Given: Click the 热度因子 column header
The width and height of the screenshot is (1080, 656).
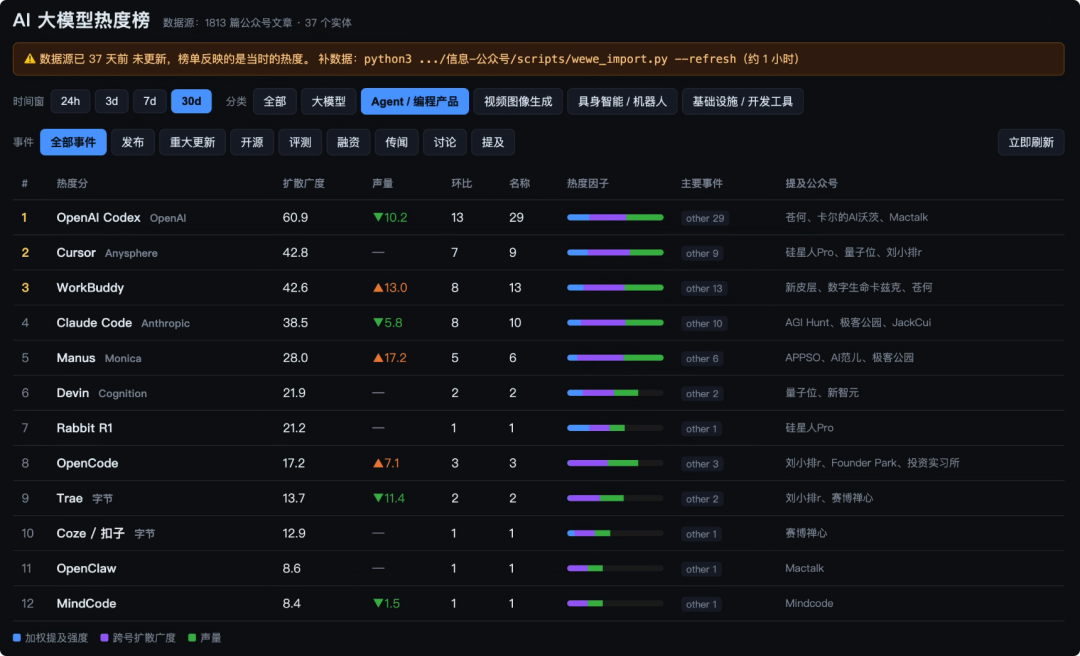Looking at the screenshot, I should [588, 183].
